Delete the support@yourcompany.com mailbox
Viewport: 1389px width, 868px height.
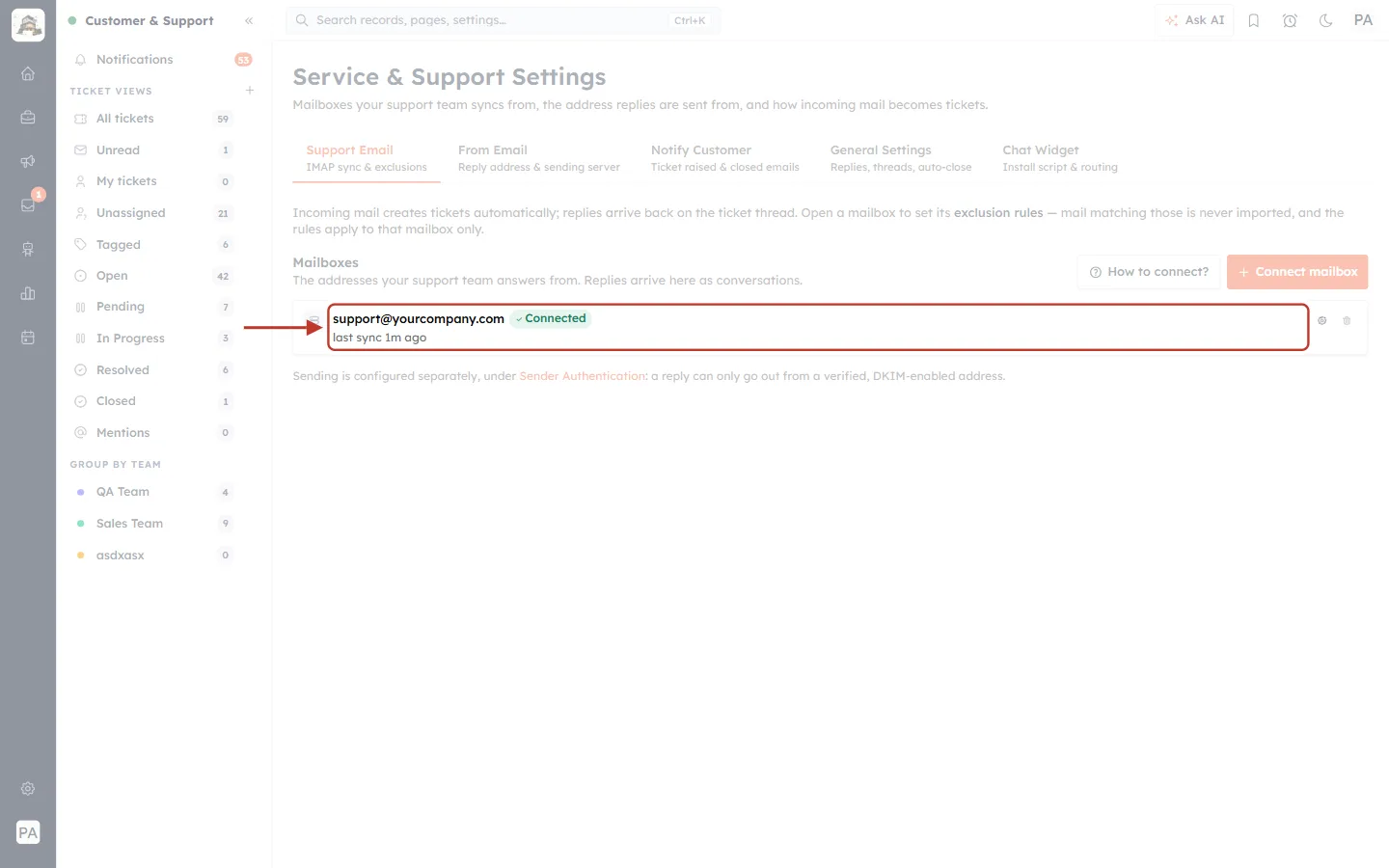(1348, 320)
